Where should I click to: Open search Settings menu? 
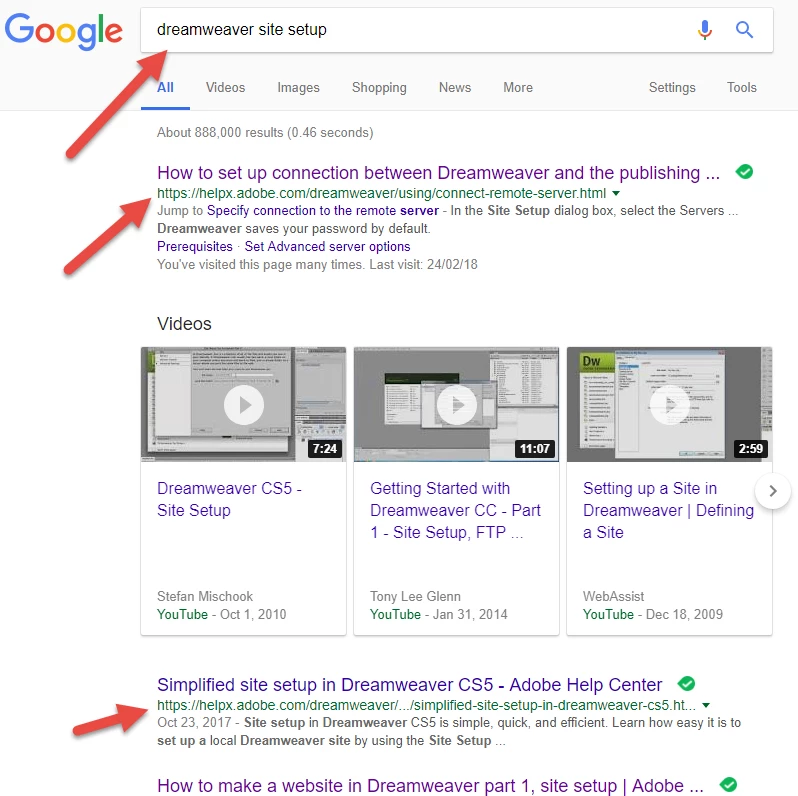672,88
